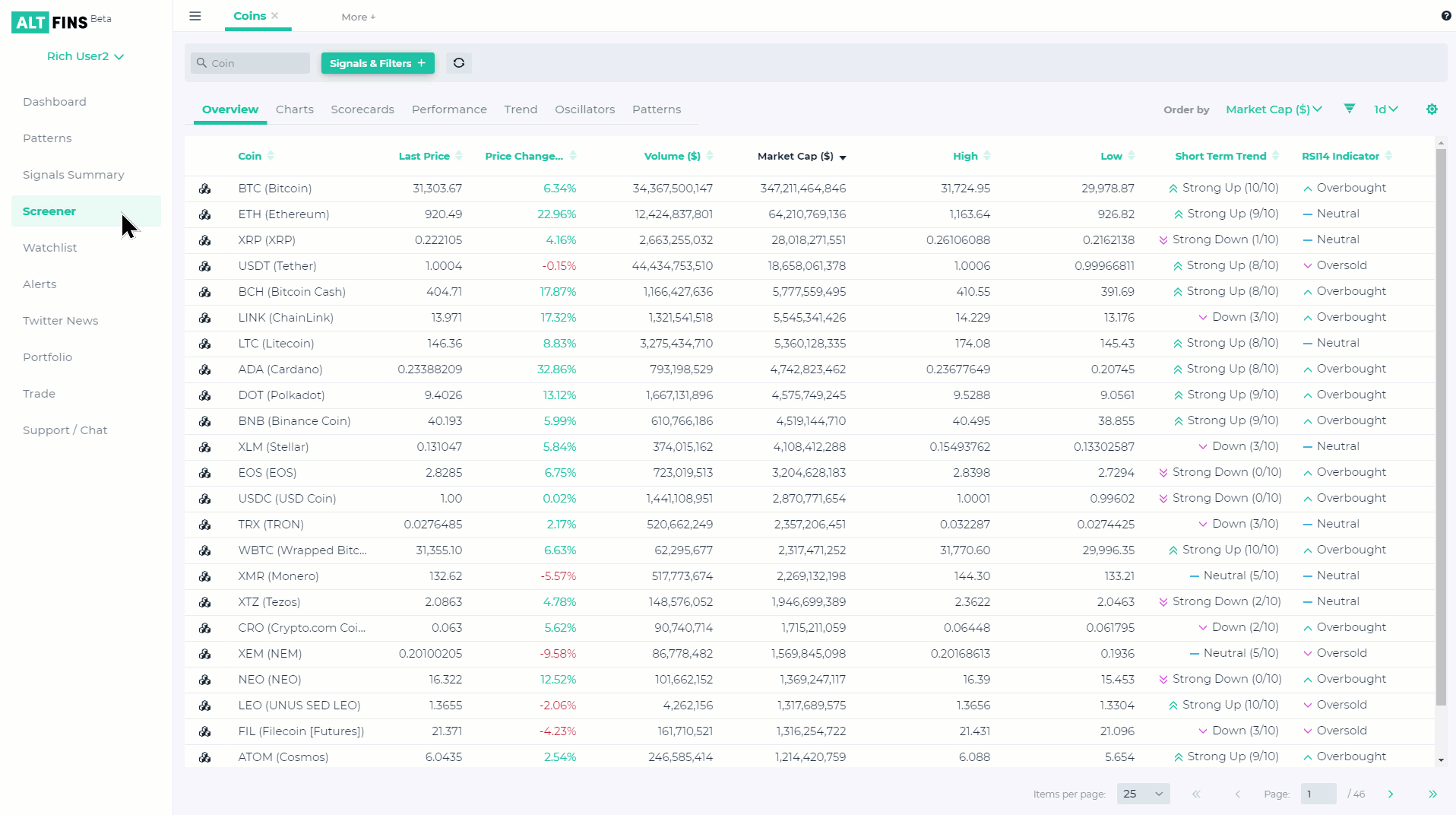Sort by Low column header
This screenshot has height=815, width=1456.
pyautogui.click(x=1117, y=156)
